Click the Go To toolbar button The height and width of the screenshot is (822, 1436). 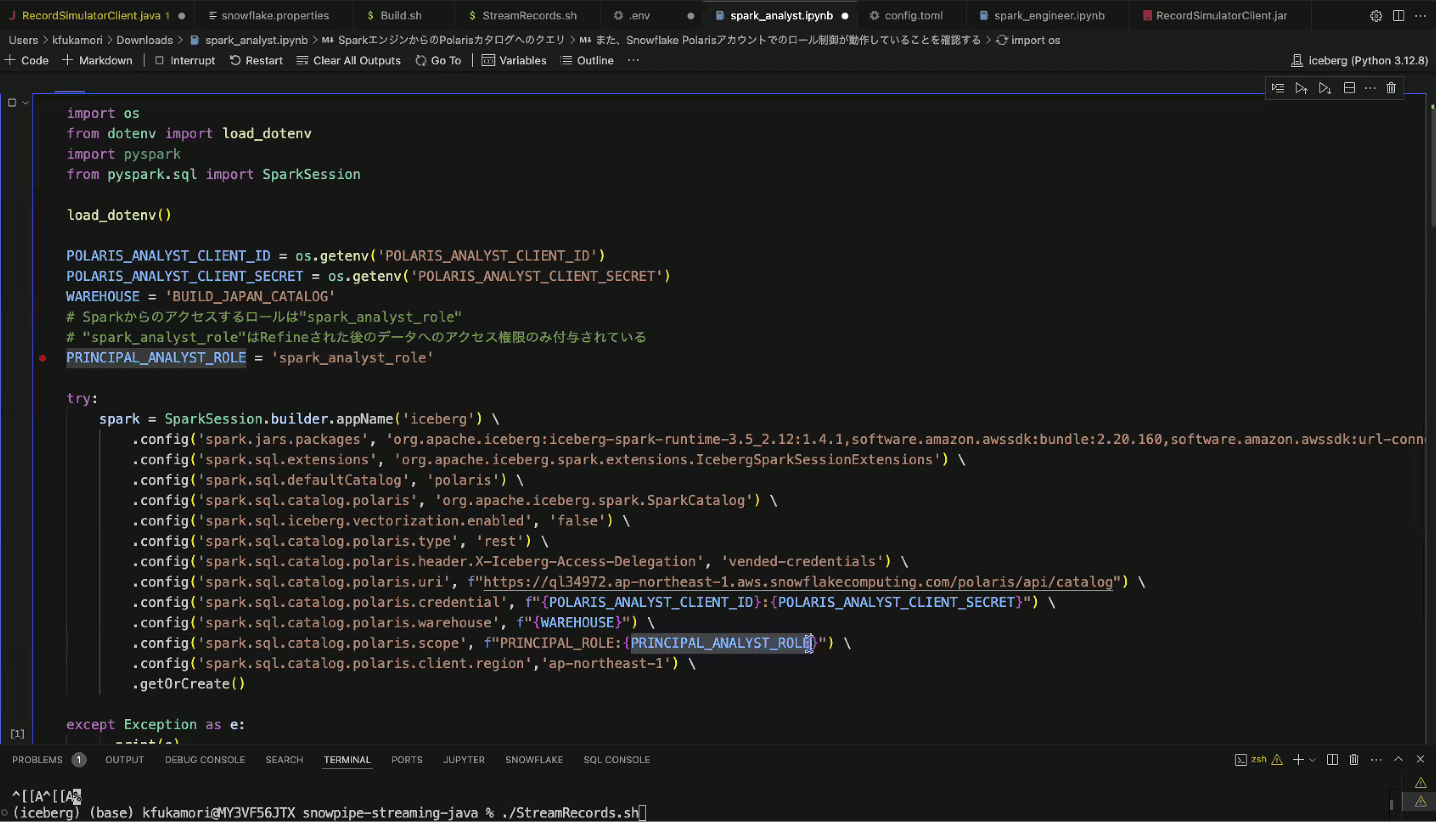437,60
